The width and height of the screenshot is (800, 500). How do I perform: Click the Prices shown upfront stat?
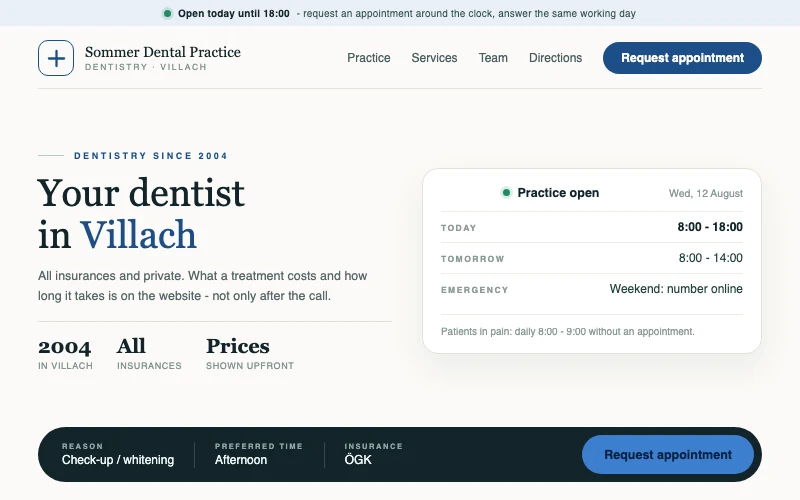pos(250,353)
